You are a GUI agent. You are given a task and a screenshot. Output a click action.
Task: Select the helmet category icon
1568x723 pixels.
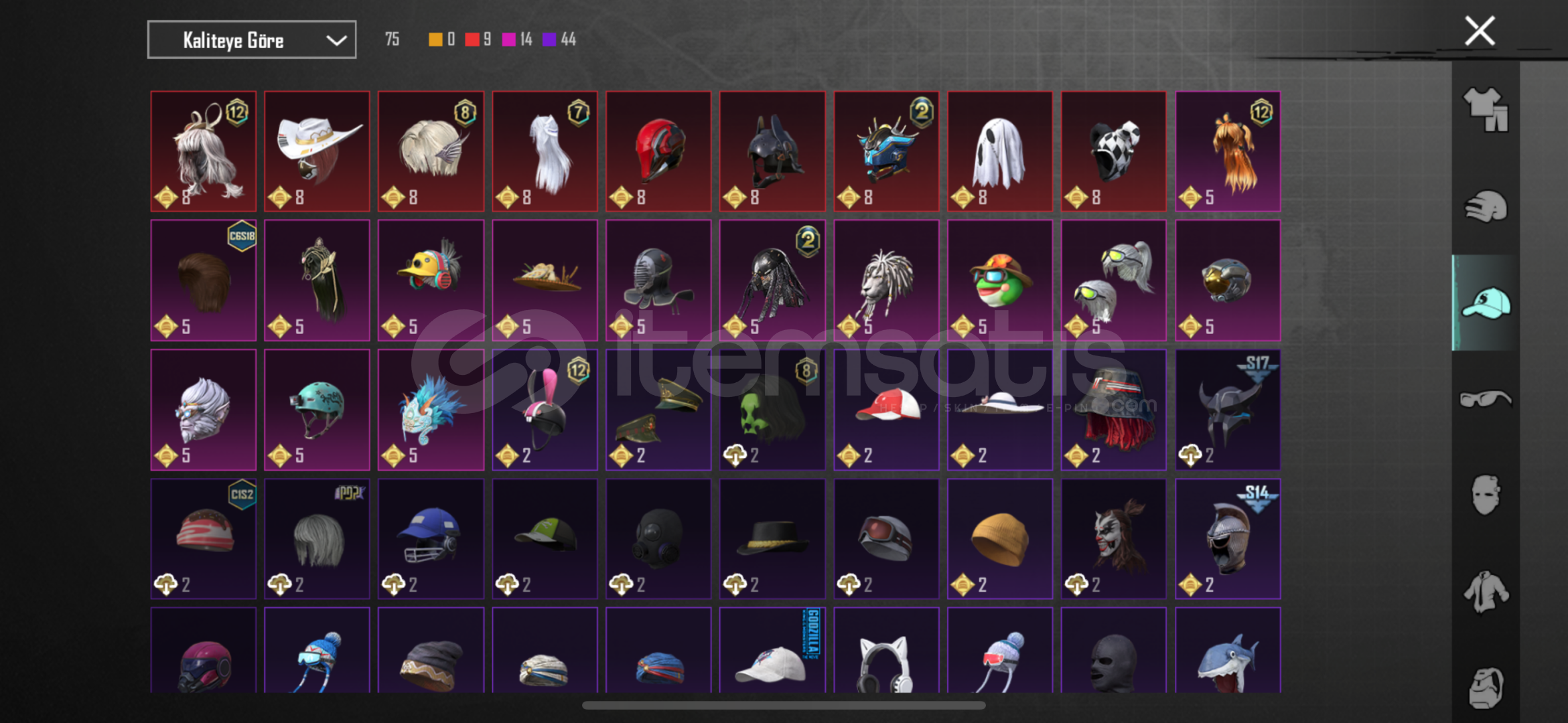tap(1485, 206)
